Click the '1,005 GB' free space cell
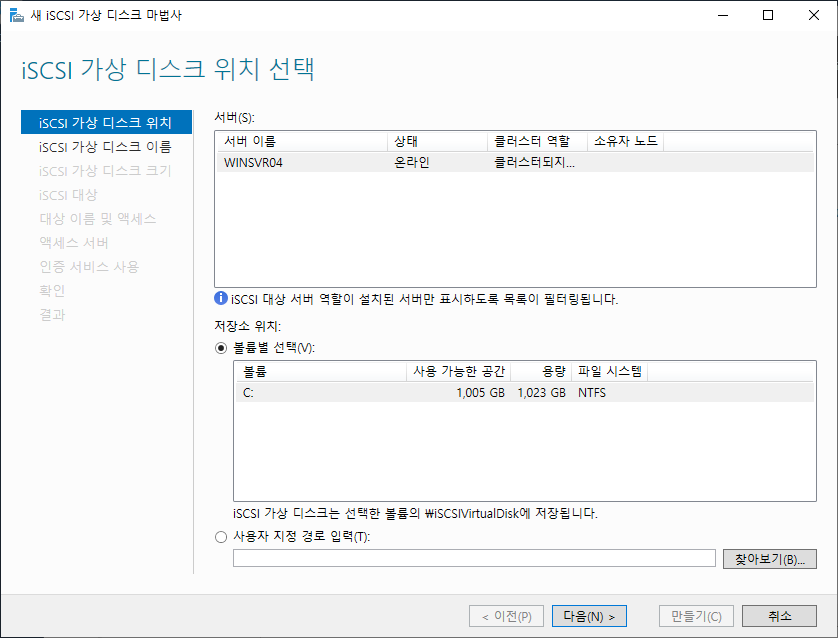This screenshot has width=838, height=638. point(480,393)
